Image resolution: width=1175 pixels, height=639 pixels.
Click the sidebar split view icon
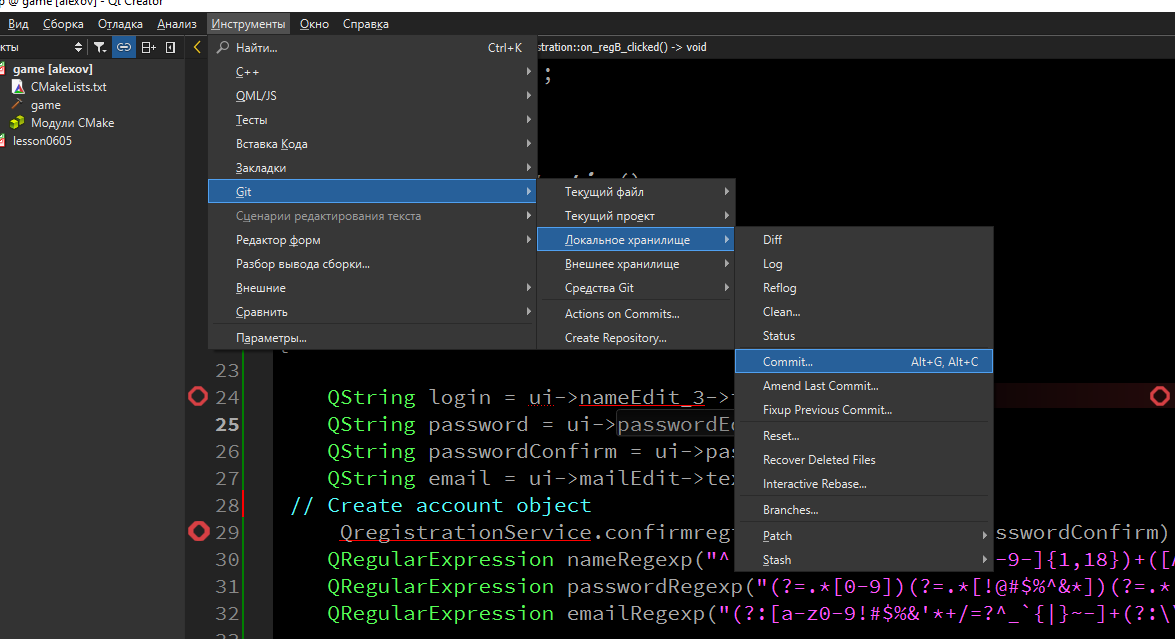pyautogui.click(x=170, y=47)
